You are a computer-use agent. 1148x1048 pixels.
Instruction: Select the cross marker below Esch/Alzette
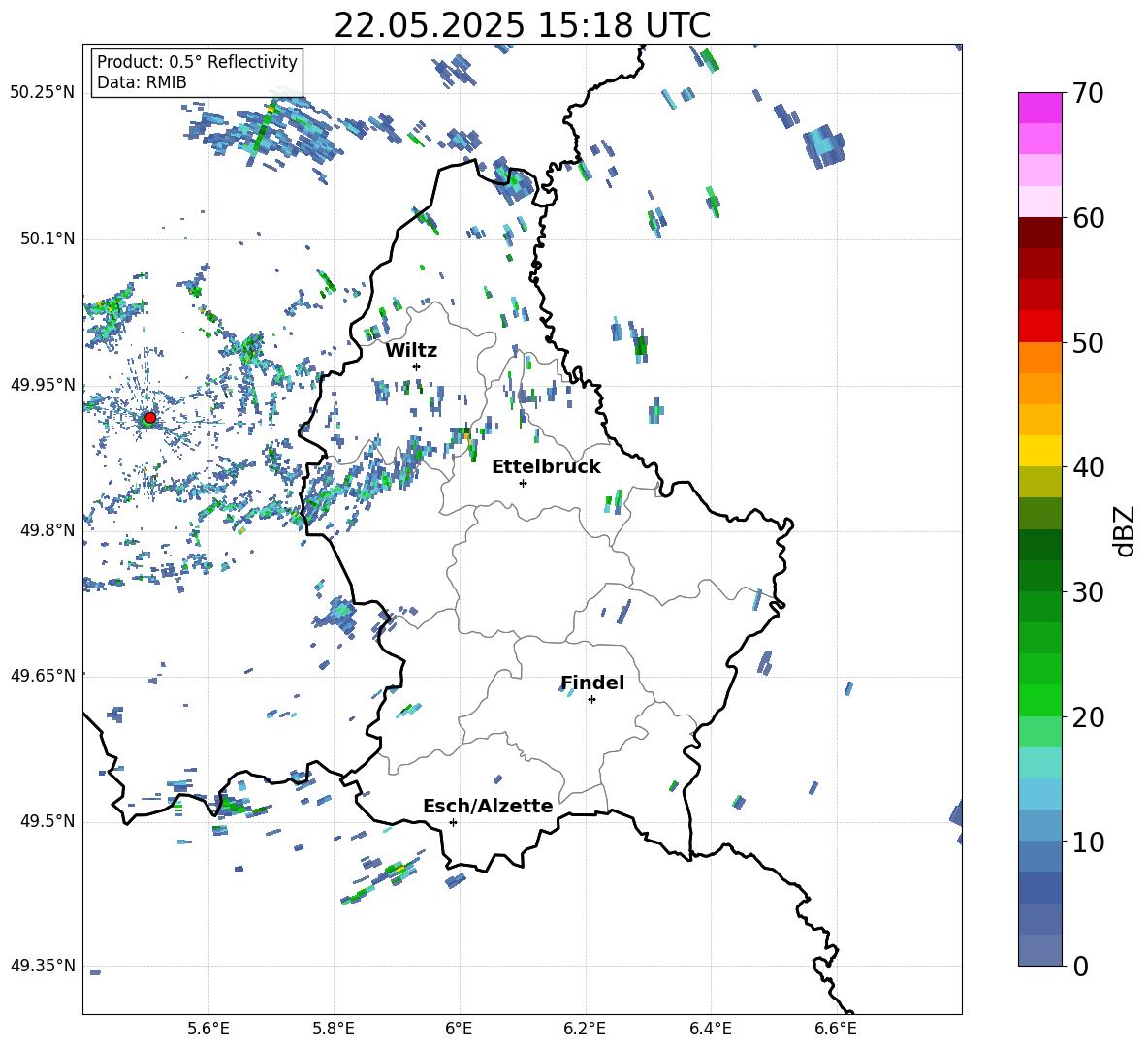click(x=453, y=822)
